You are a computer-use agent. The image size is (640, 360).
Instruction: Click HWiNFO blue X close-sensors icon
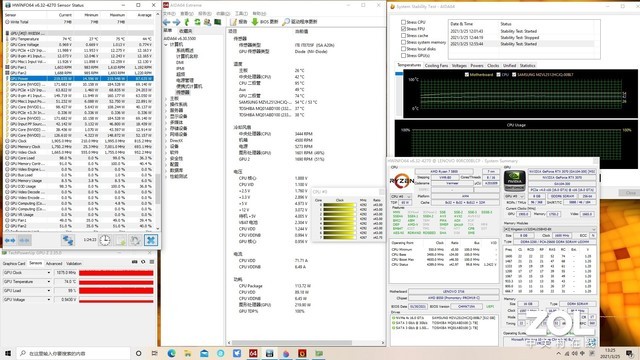coord(151,240)
